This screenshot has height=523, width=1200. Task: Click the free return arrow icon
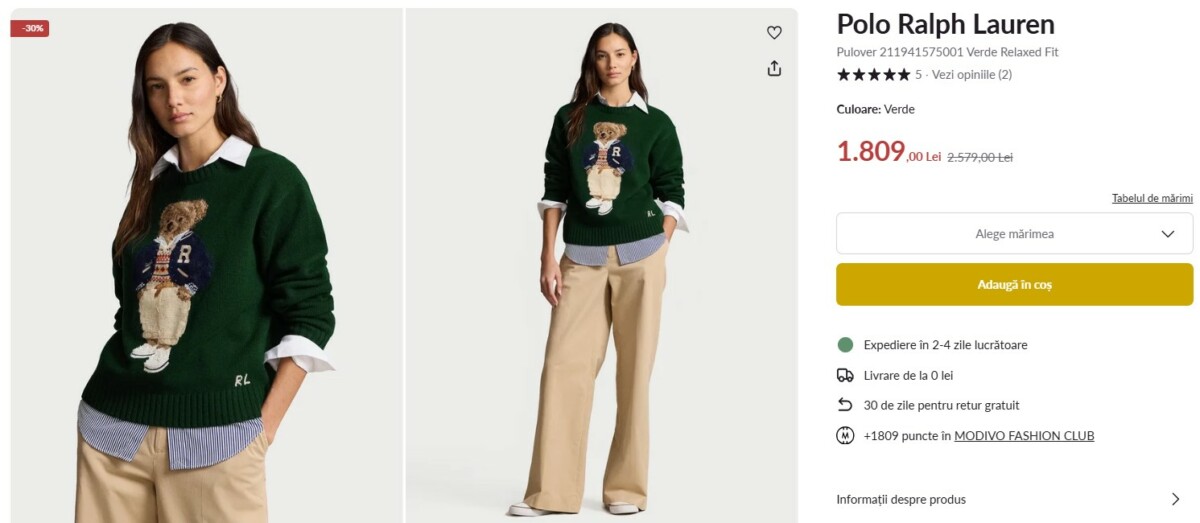point(845,405)
